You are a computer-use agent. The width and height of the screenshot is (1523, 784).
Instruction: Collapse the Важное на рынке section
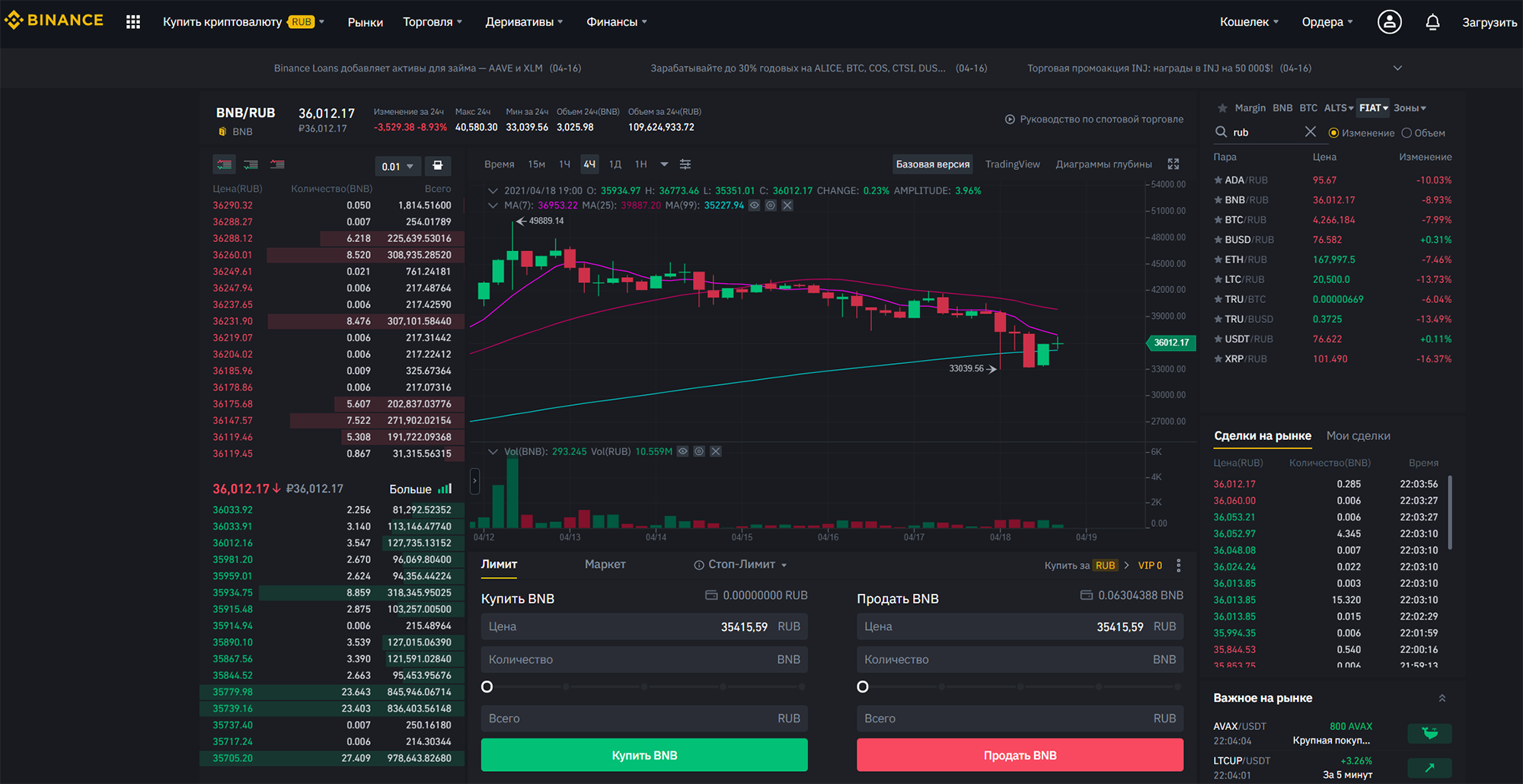(x=1442, y=698)
